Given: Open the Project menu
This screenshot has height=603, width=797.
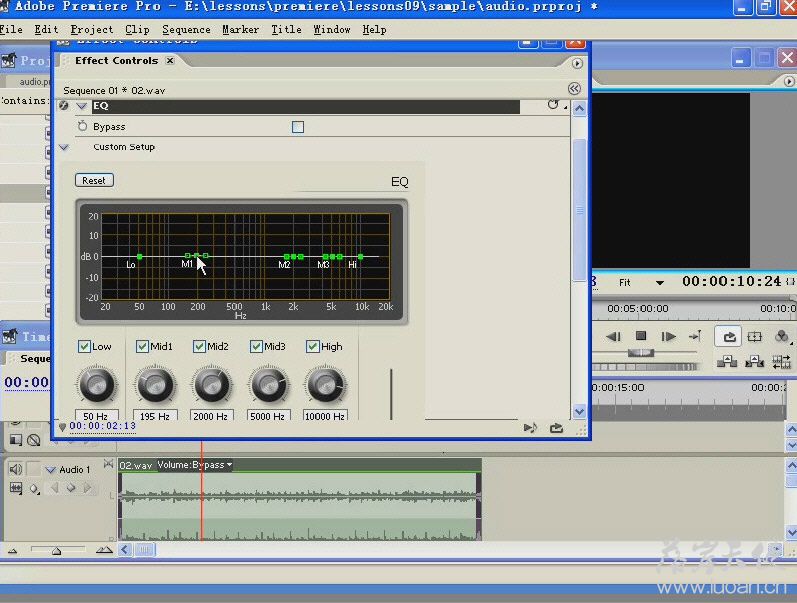Looking at the screenshot, I should point(91,29).
